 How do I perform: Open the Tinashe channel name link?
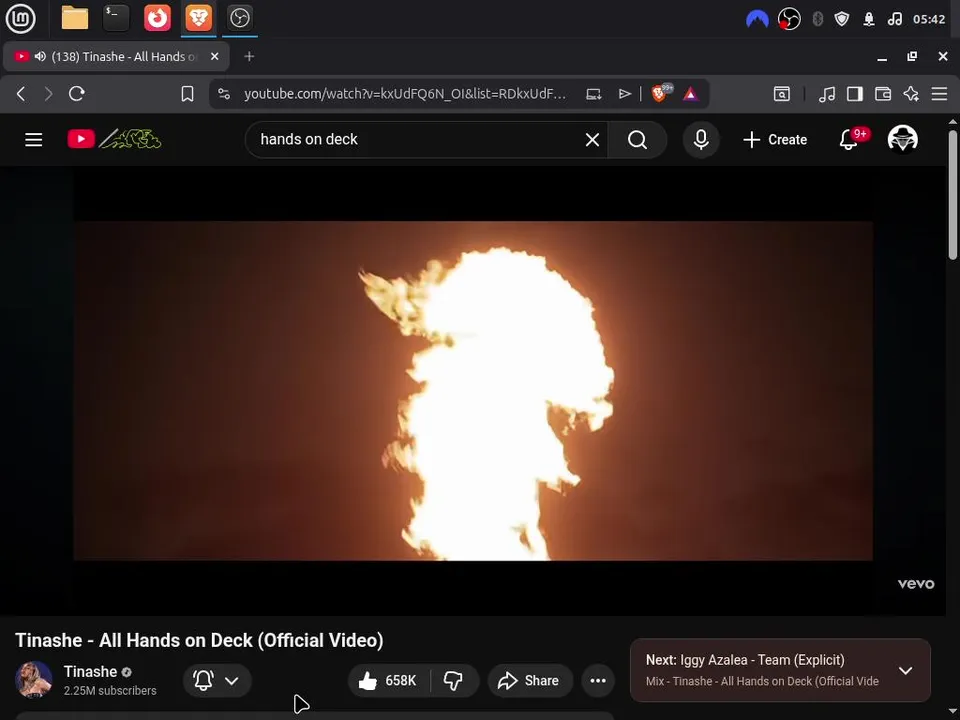pos(90,672)
